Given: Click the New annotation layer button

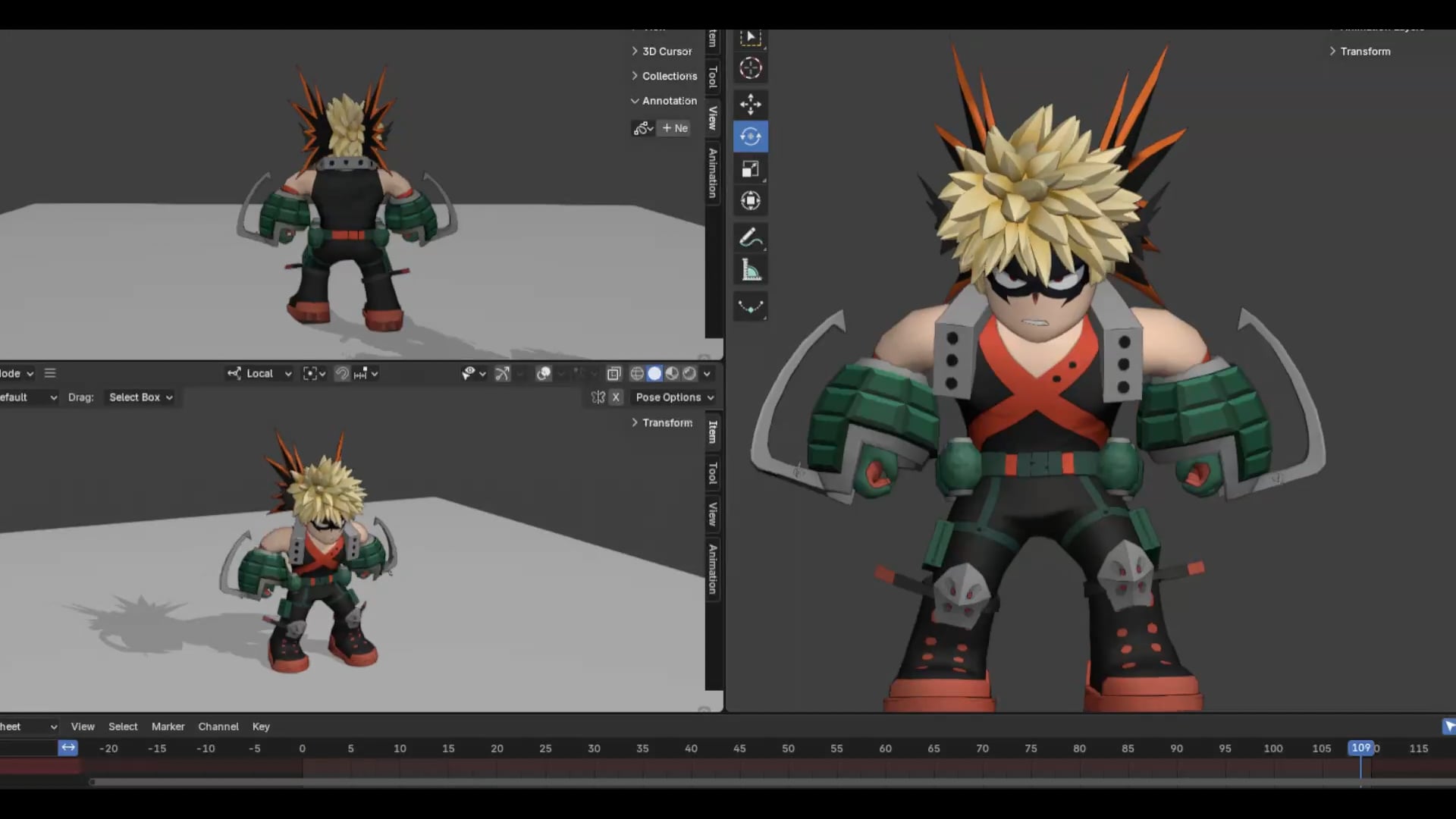Looking at the screenshot, I should point(674,127).
